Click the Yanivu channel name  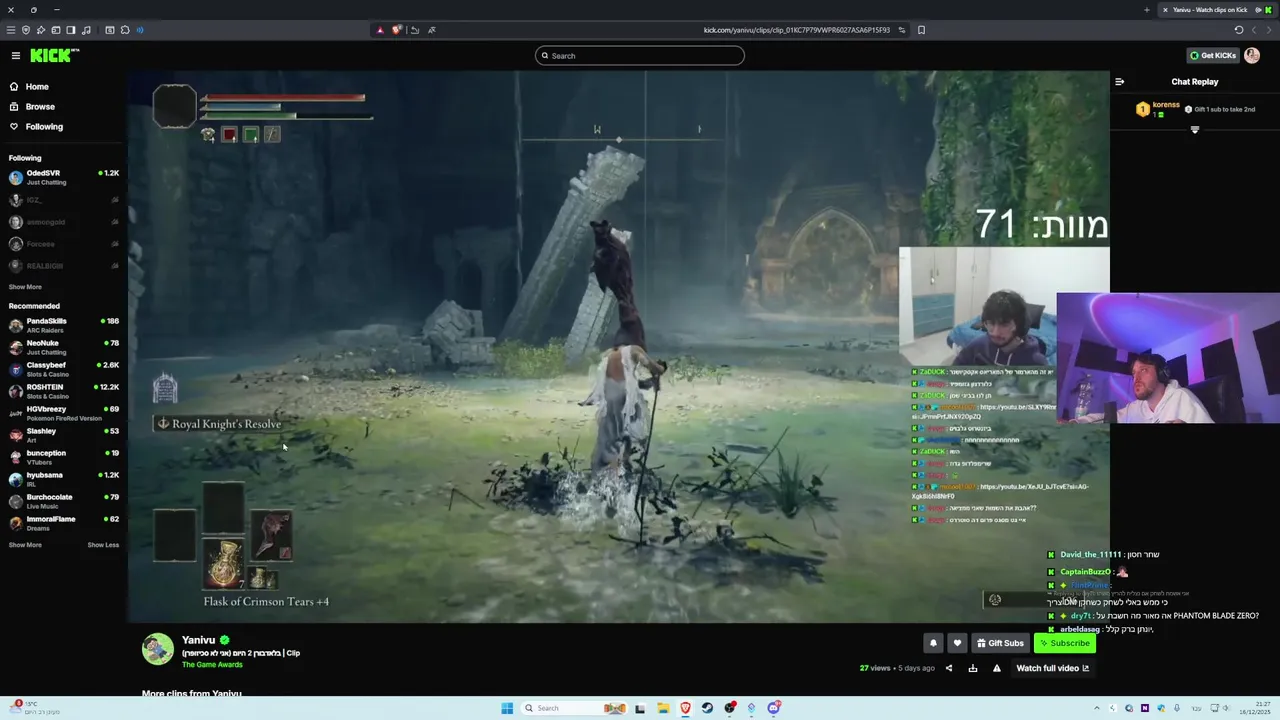[x=198, y=640]
